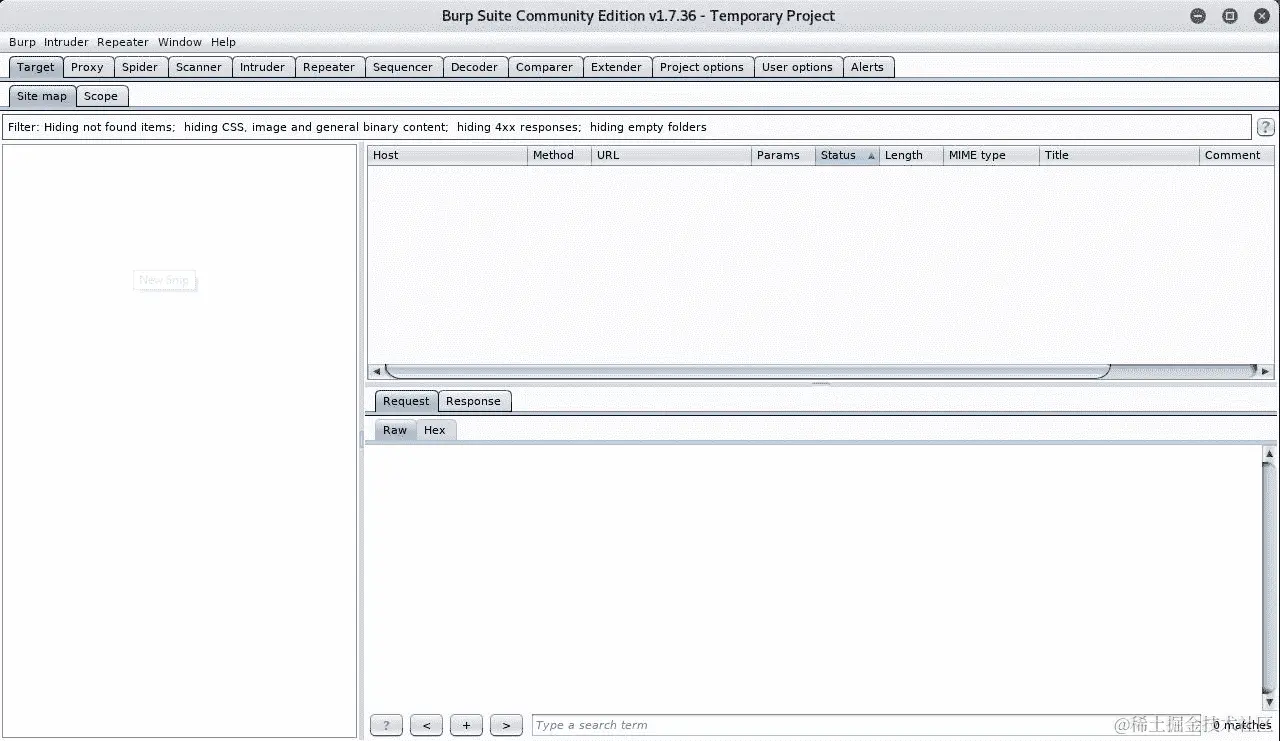
Task: Open the Burp menu
Action: pyautogui.click(x=22, y=42)
